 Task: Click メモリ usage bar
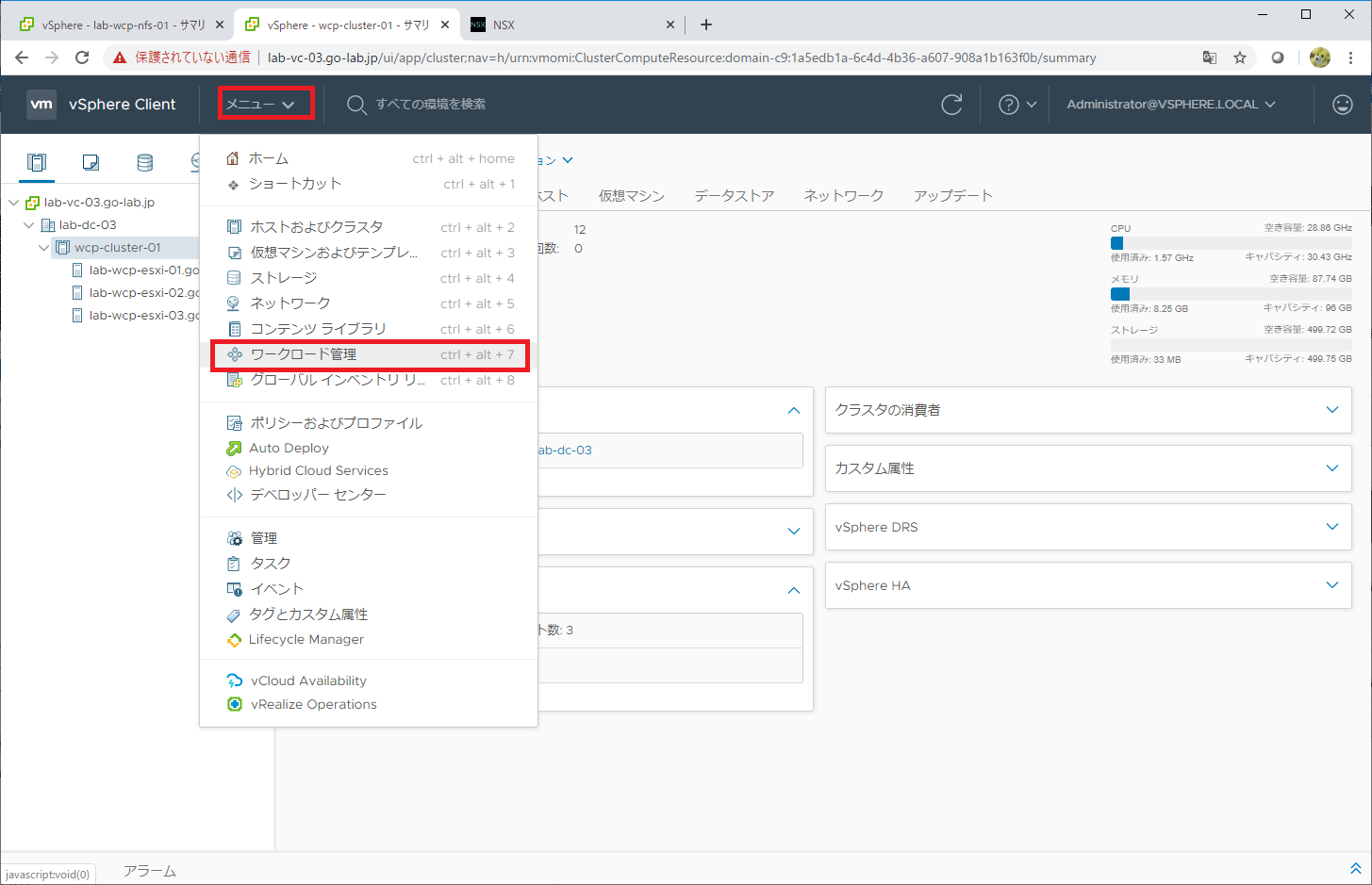pyautogui.click(x=1231, y=294)
